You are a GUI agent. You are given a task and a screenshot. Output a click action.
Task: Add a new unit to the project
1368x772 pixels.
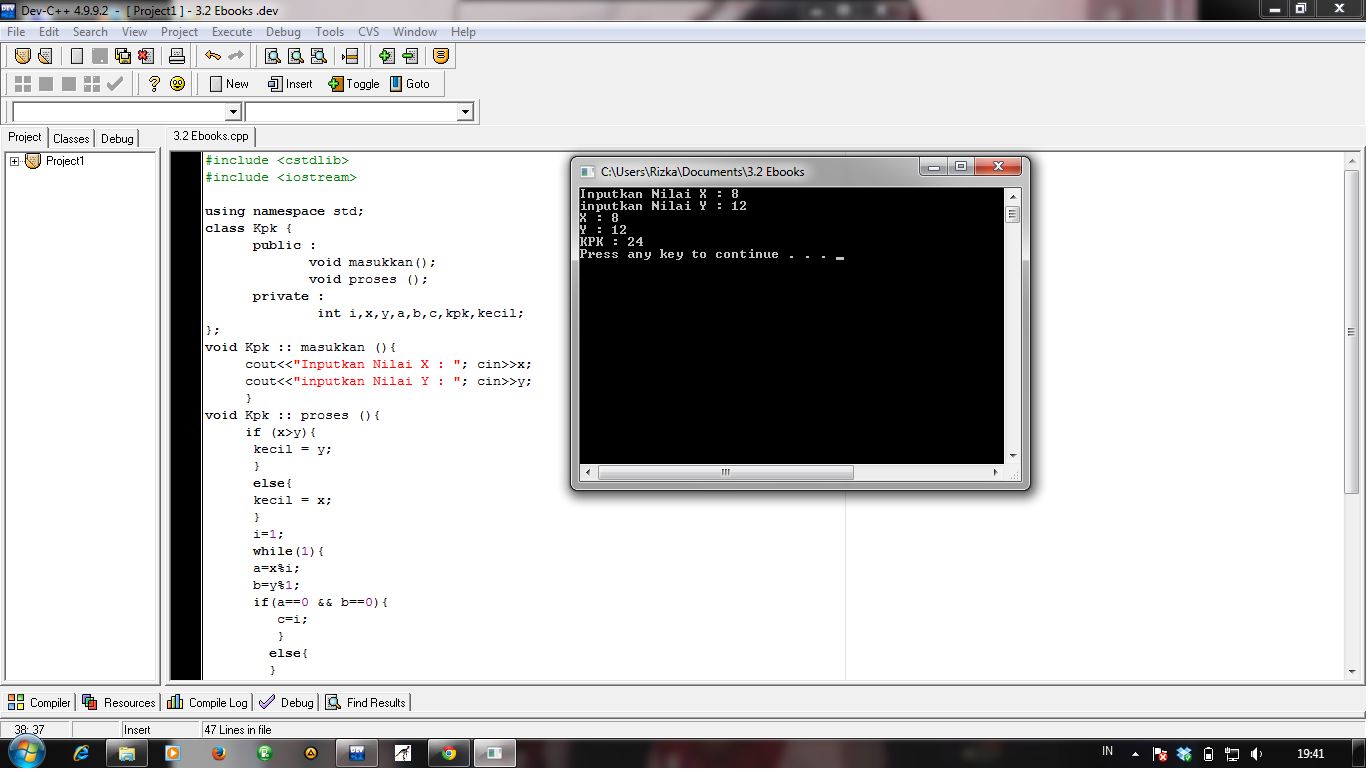[386, 56]
